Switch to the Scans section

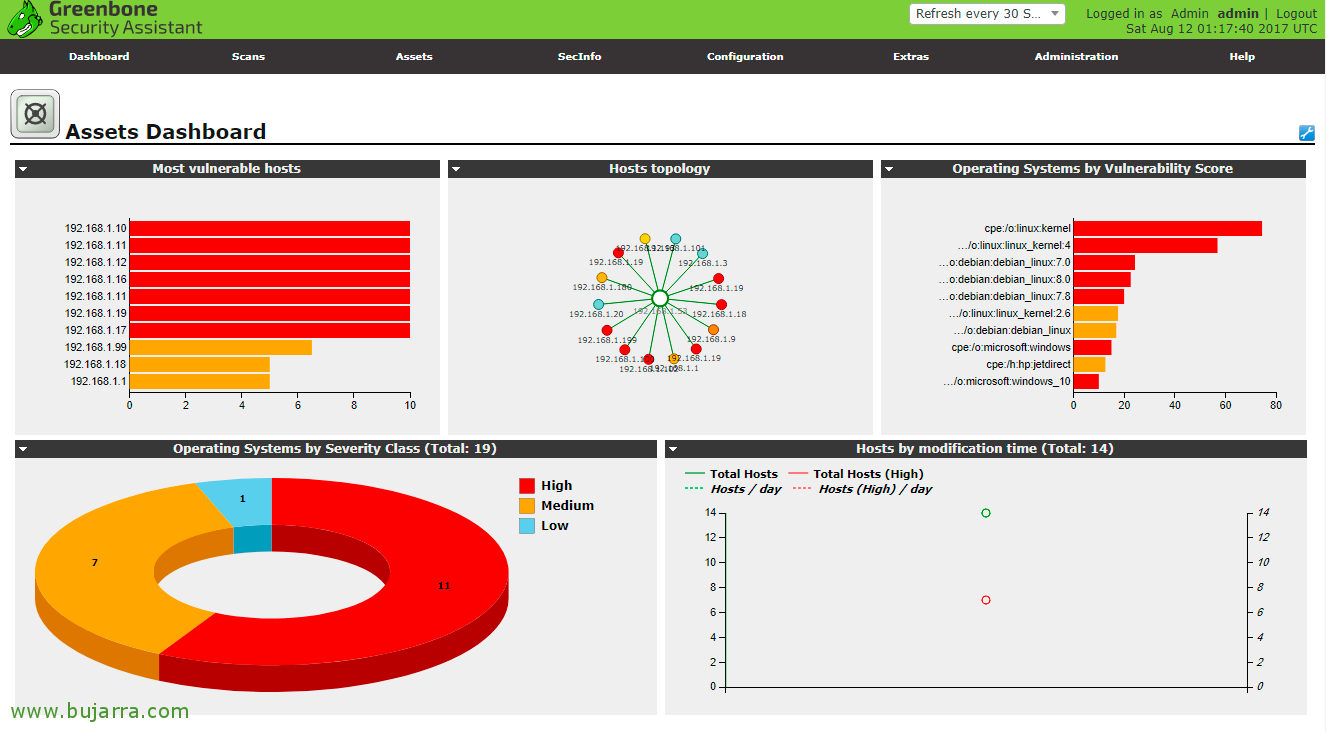(x=248, y=57)
